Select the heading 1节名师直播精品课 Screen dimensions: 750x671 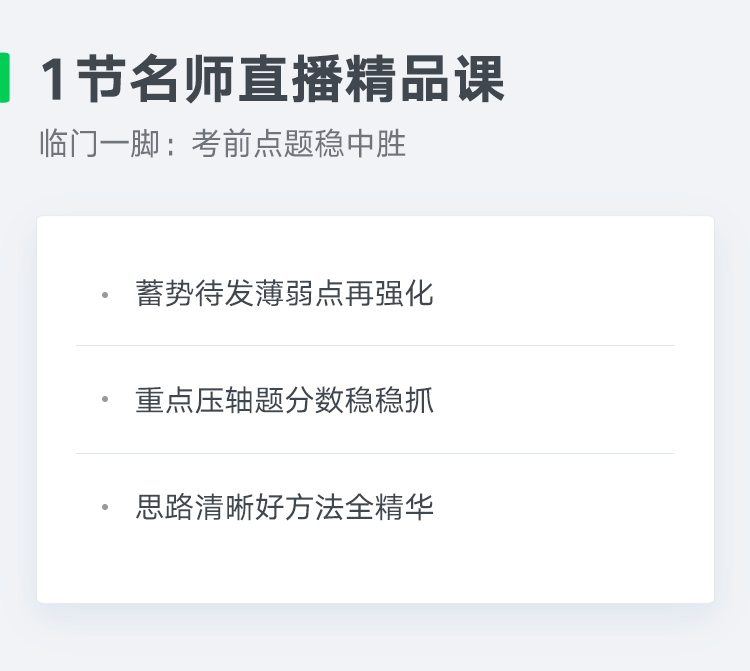272,79
